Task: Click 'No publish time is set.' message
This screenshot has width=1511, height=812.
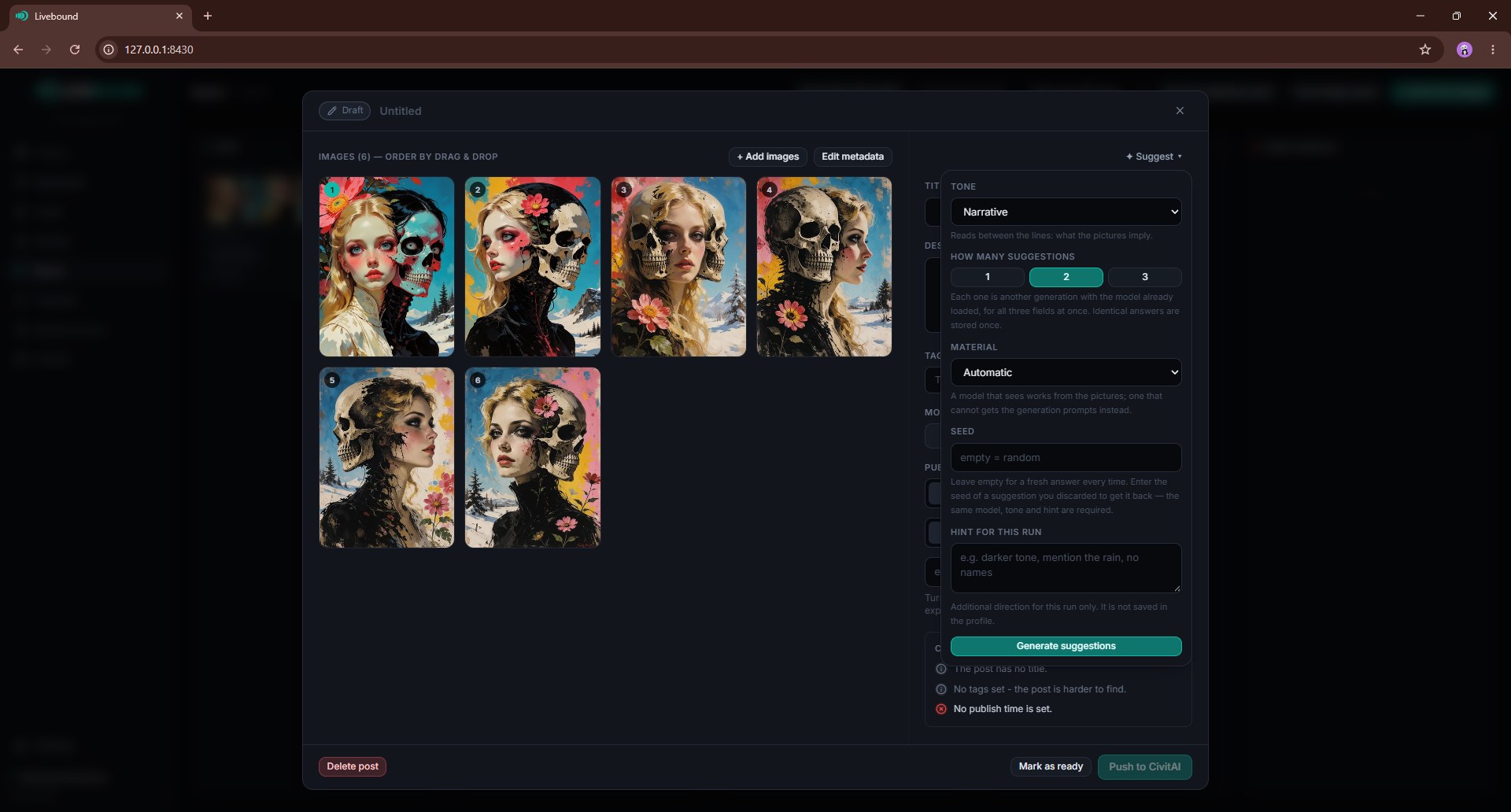Action: [x=1003, y=709]
